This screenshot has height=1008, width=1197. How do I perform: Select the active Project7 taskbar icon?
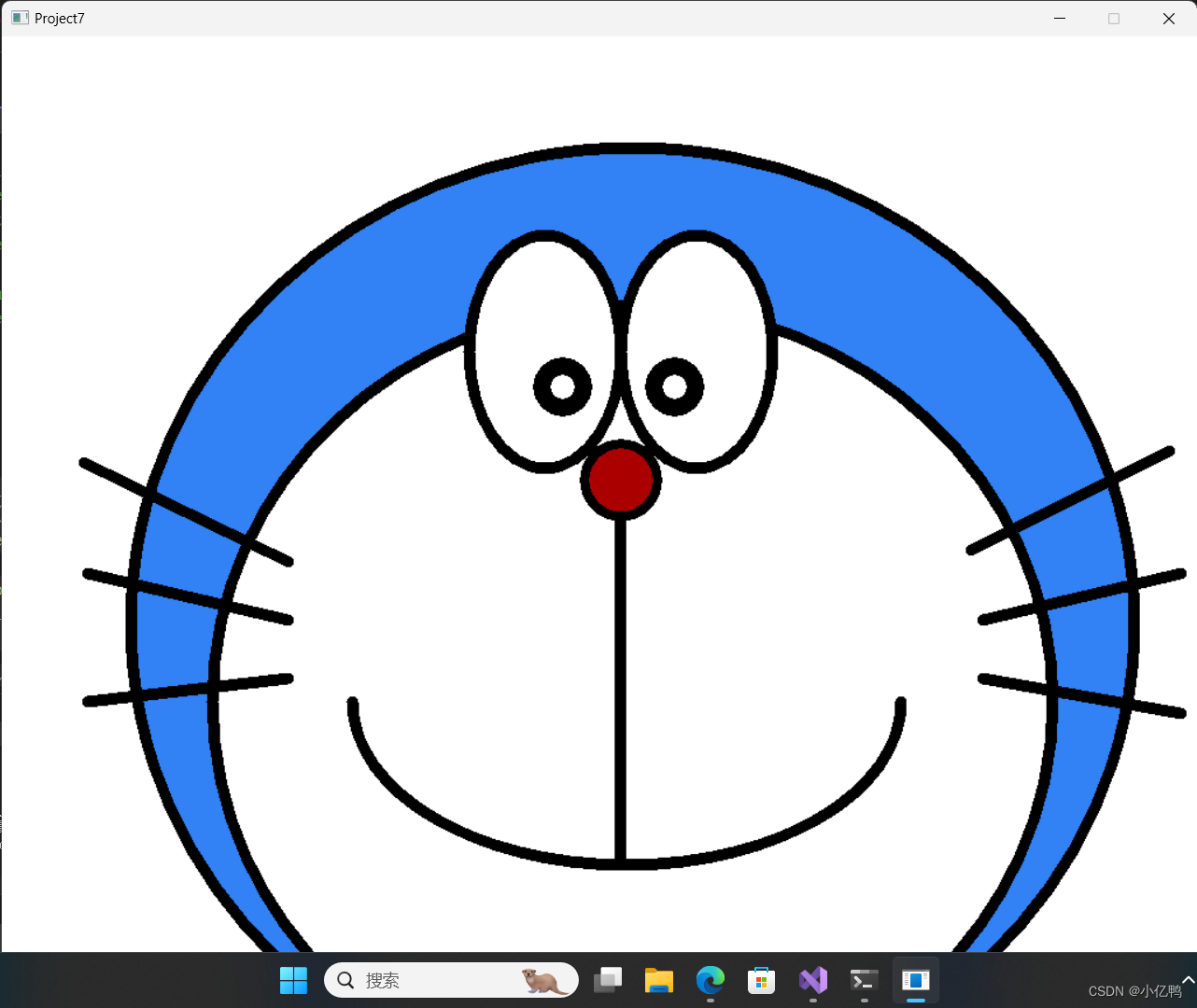[x=916, y=980]
